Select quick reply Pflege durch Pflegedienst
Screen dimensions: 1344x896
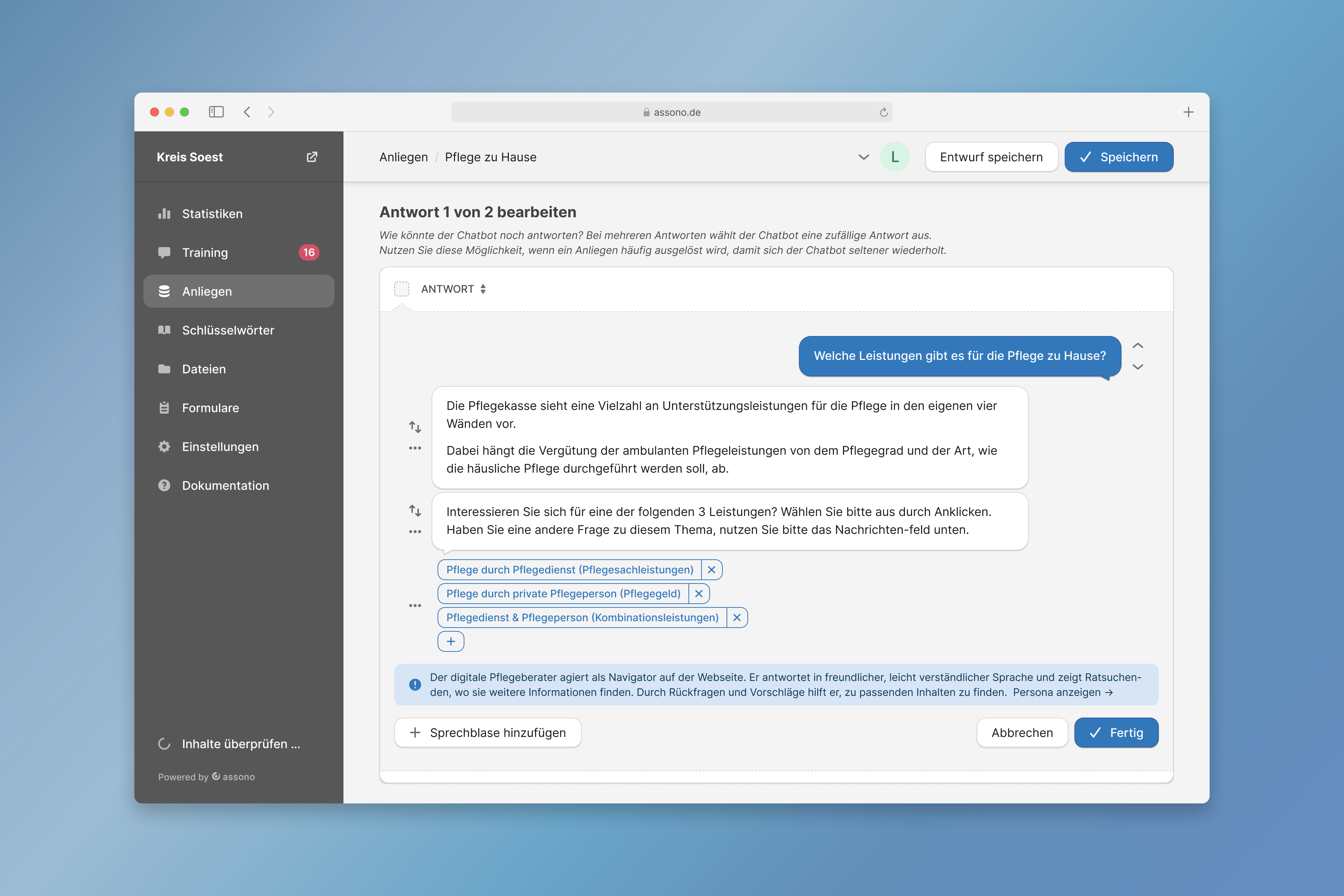click(570, 570)
